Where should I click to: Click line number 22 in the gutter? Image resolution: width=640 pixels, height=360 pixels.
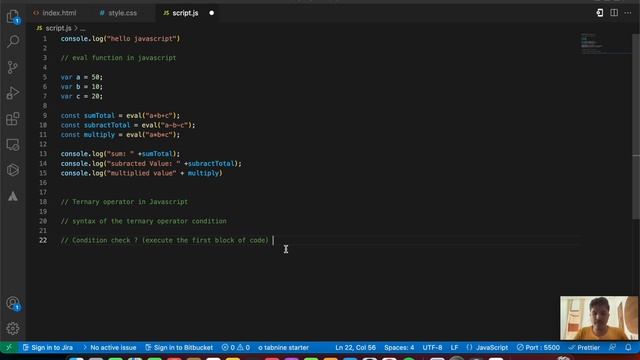click(x=43, y=240)
